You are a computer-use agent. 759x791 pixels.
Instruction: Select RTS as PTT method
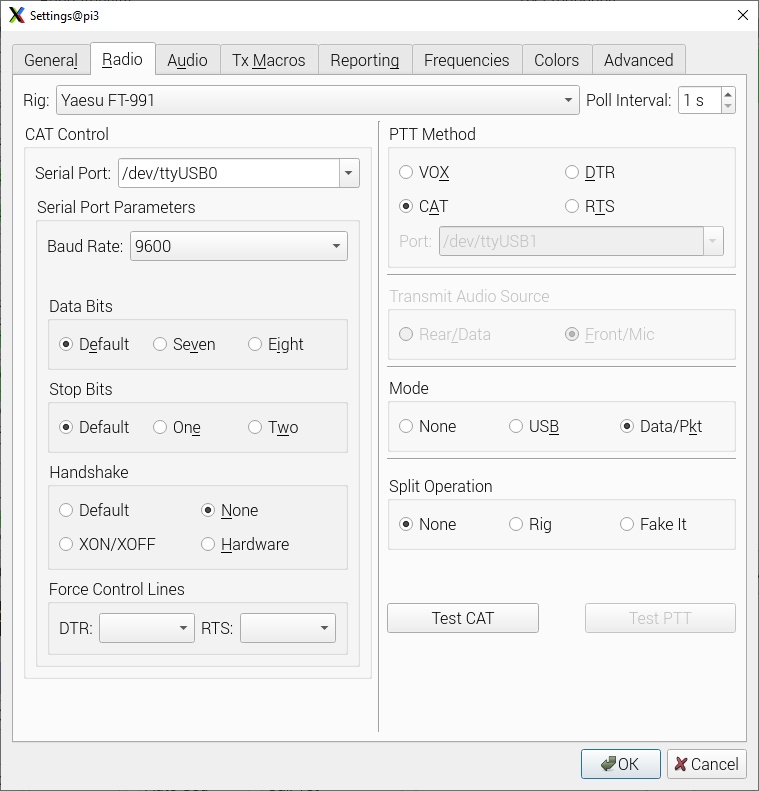(x=590, y=206)
